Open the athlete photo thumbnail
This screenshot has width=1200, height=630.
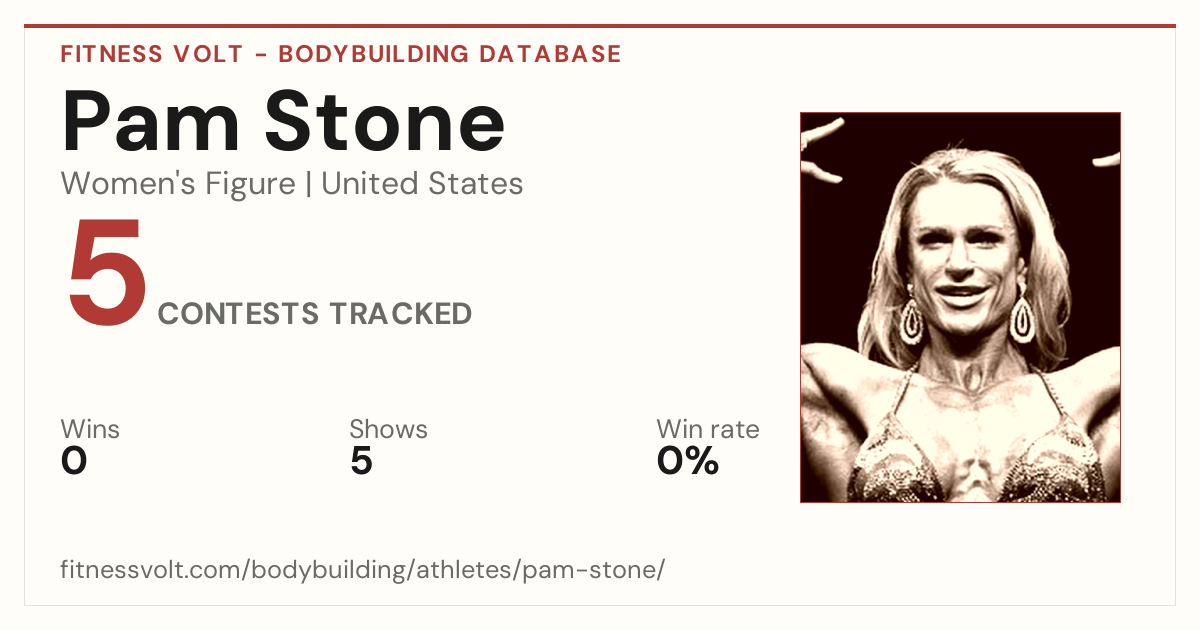960,307
